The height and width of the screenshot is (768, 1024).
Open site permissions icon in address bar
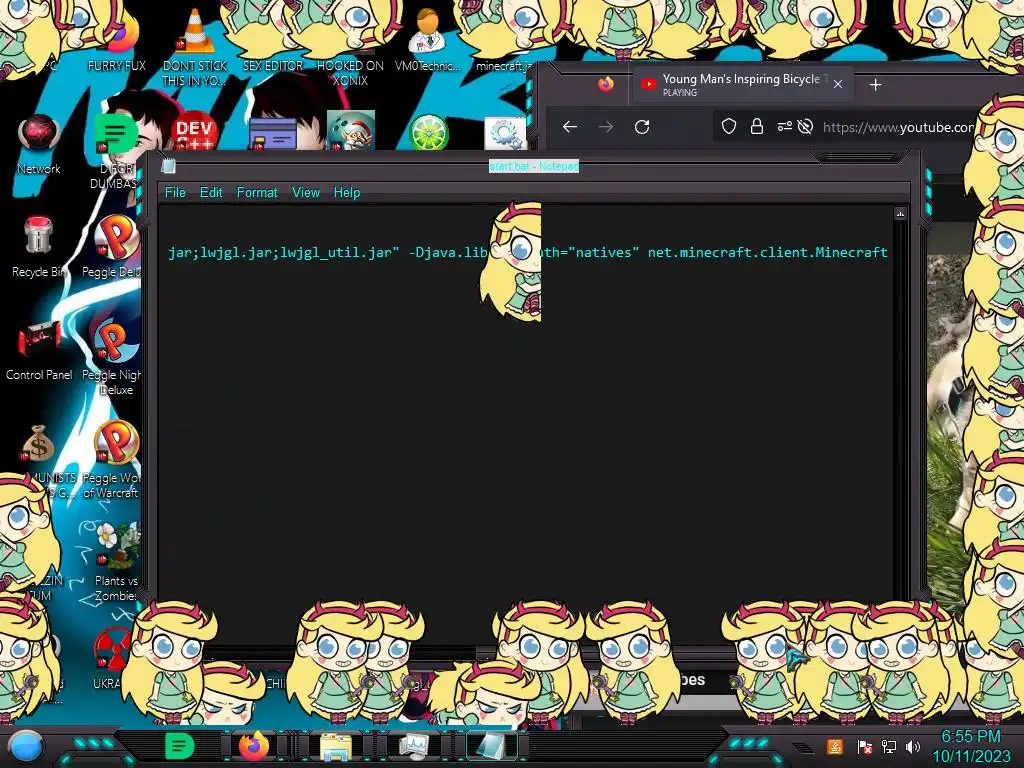click(x=784, y=127)
